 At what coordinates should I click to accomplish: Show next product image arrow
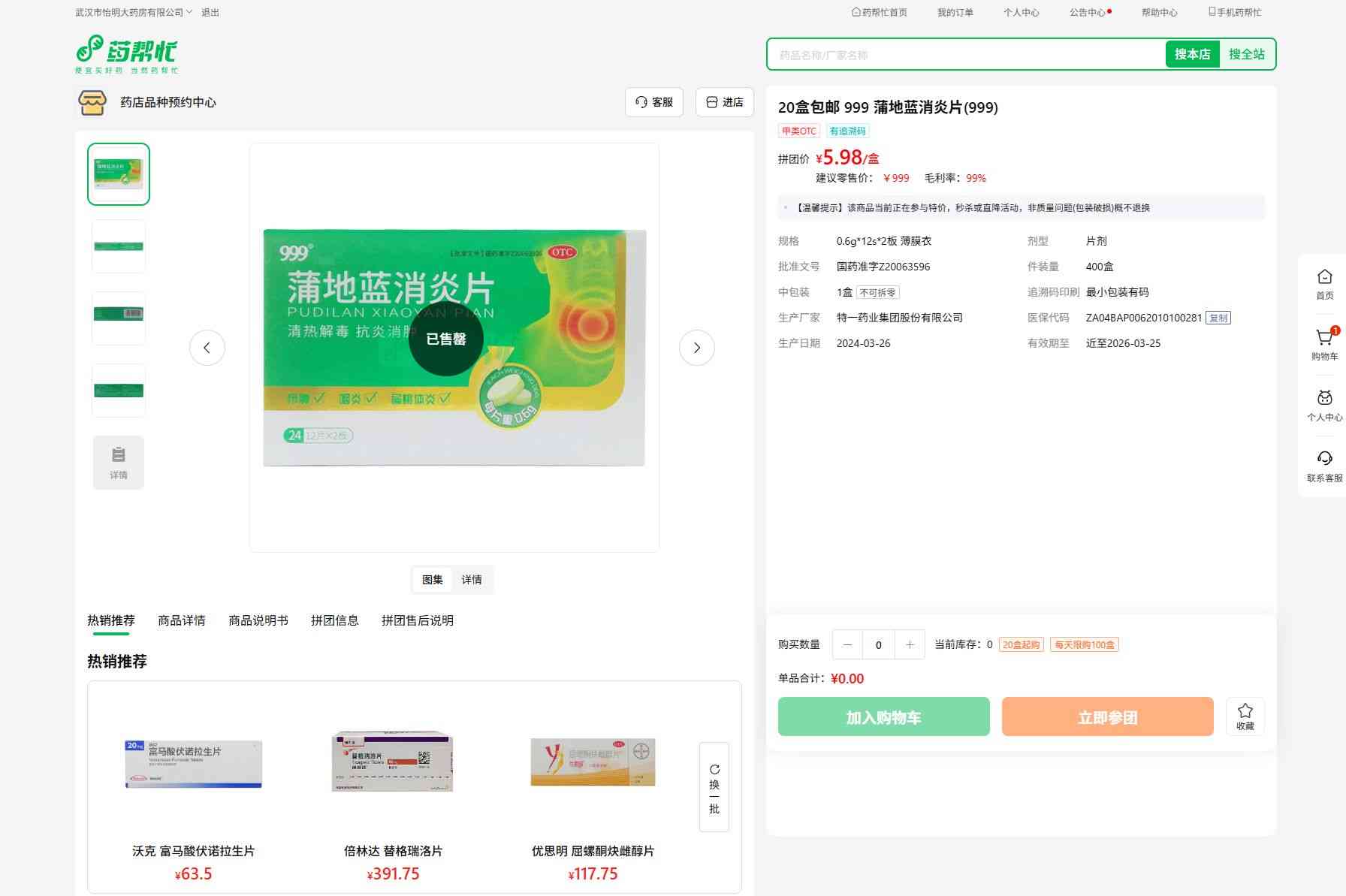click(x=697, y=348)
